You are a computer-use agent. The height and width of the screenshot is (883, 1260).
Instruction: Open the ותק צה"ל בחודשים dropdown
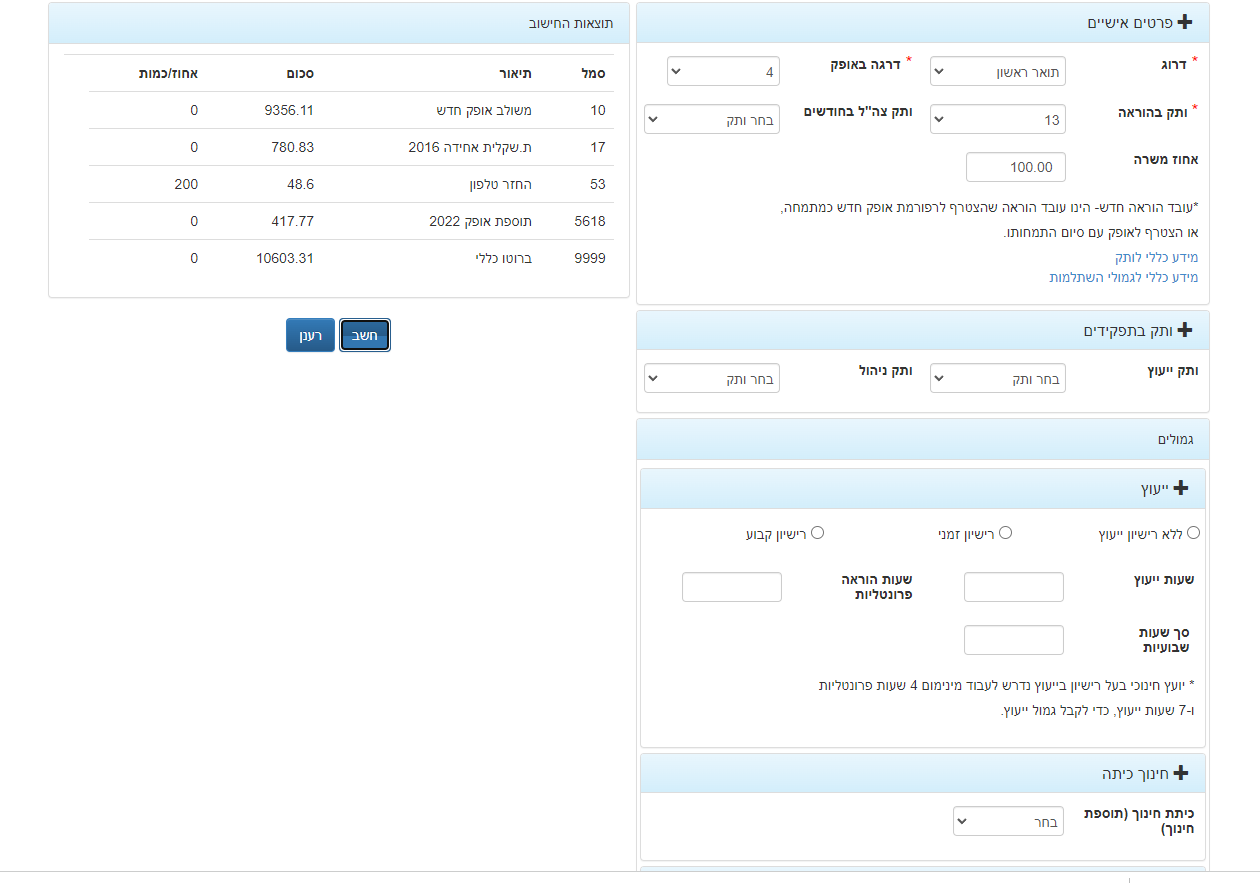click(x=712, y=119)
